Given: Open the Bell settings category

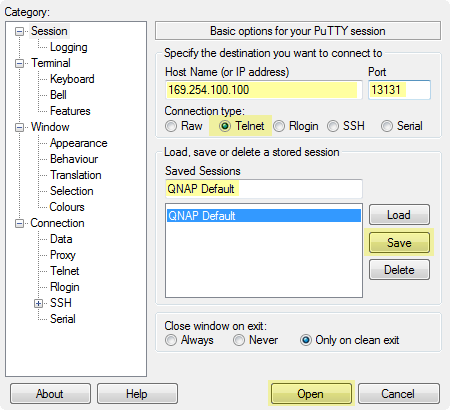Looking at the screenshot, I should point(58,95).
